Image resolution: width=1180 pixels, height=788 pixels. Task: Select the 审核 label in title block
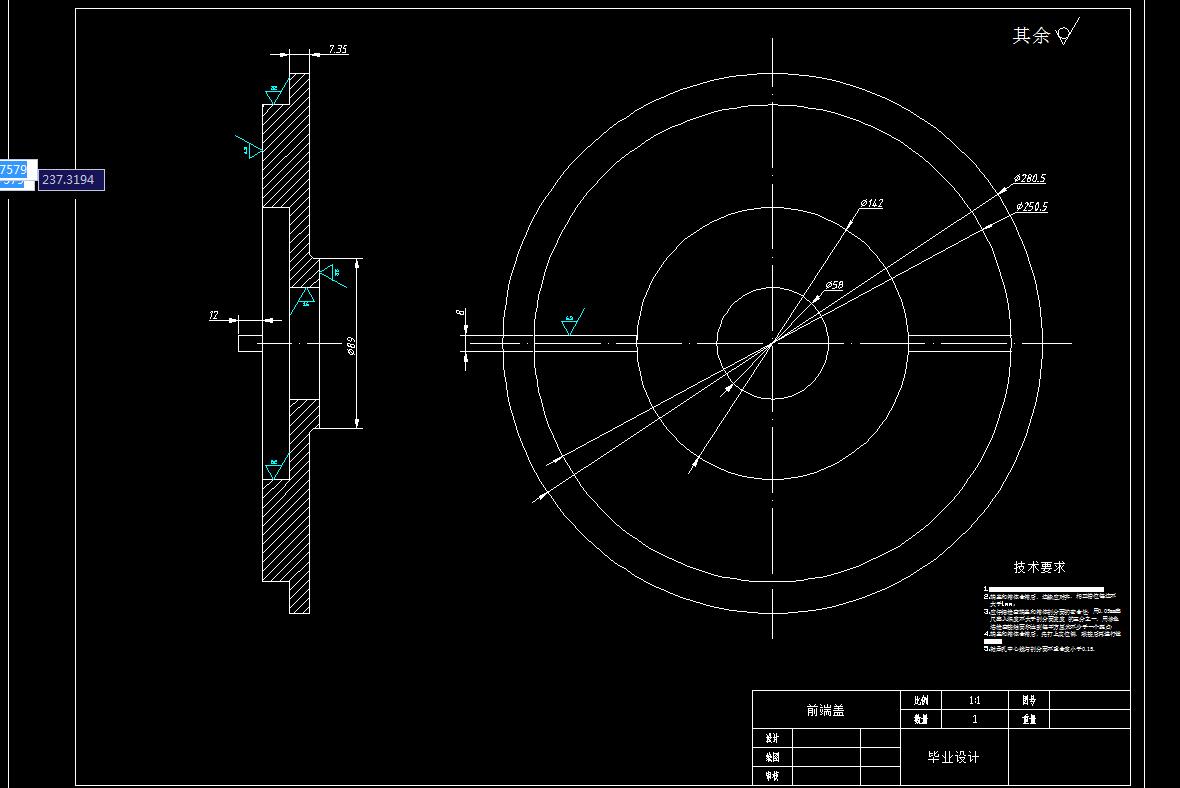coord(772,776)
